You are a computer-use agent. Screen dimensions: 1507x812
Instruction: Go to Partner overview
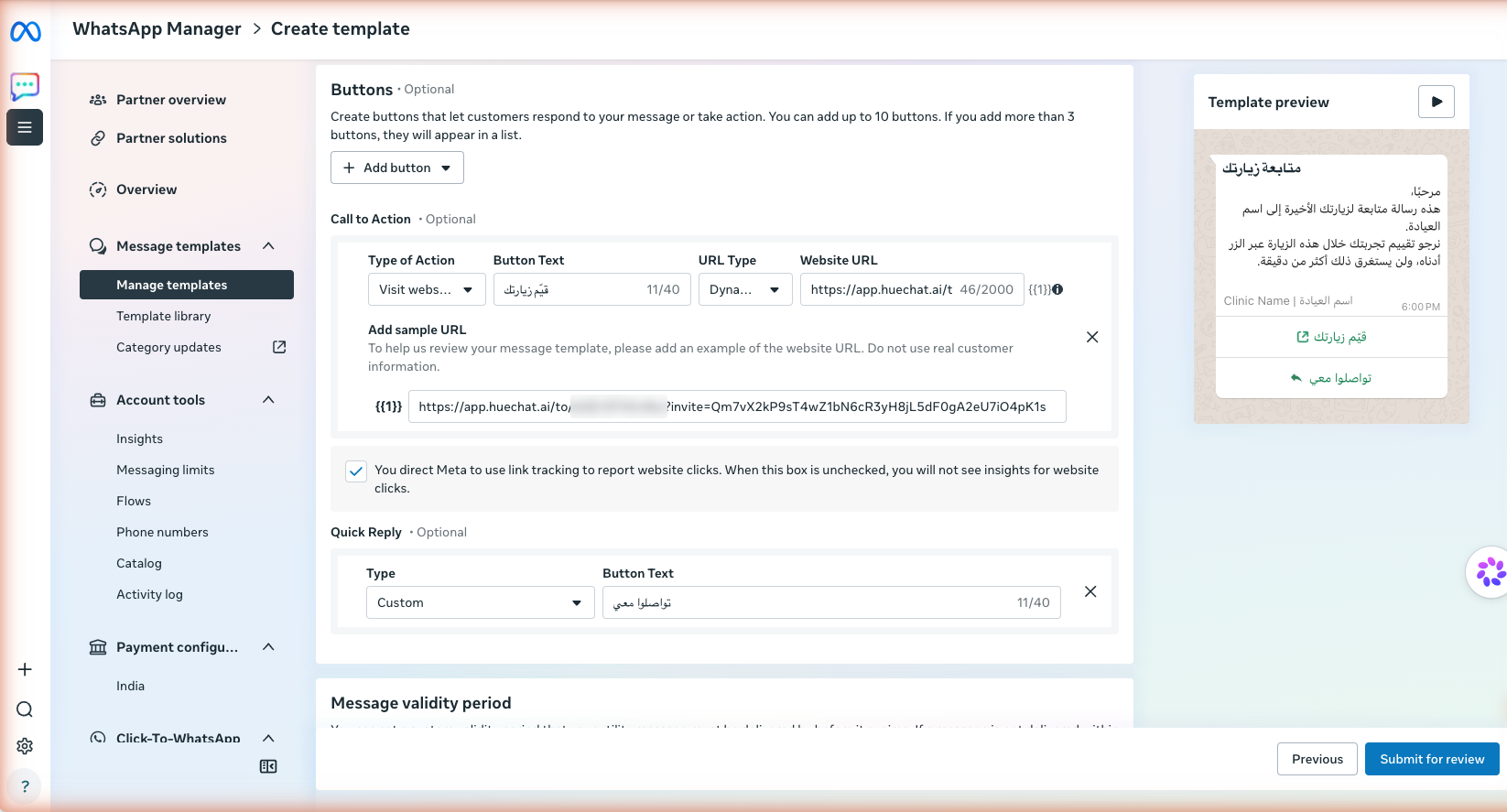[x=171, y=100]
